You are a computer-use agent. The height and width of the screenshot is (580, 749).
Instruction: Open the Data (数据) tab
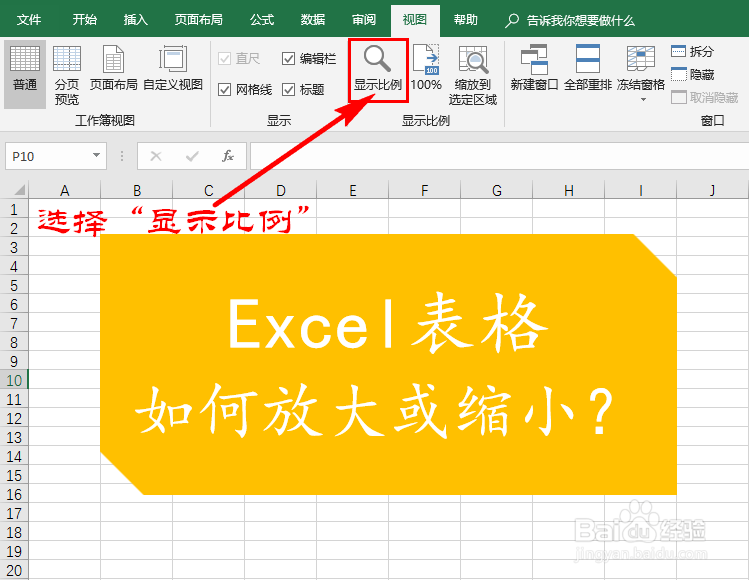(313, 20)
